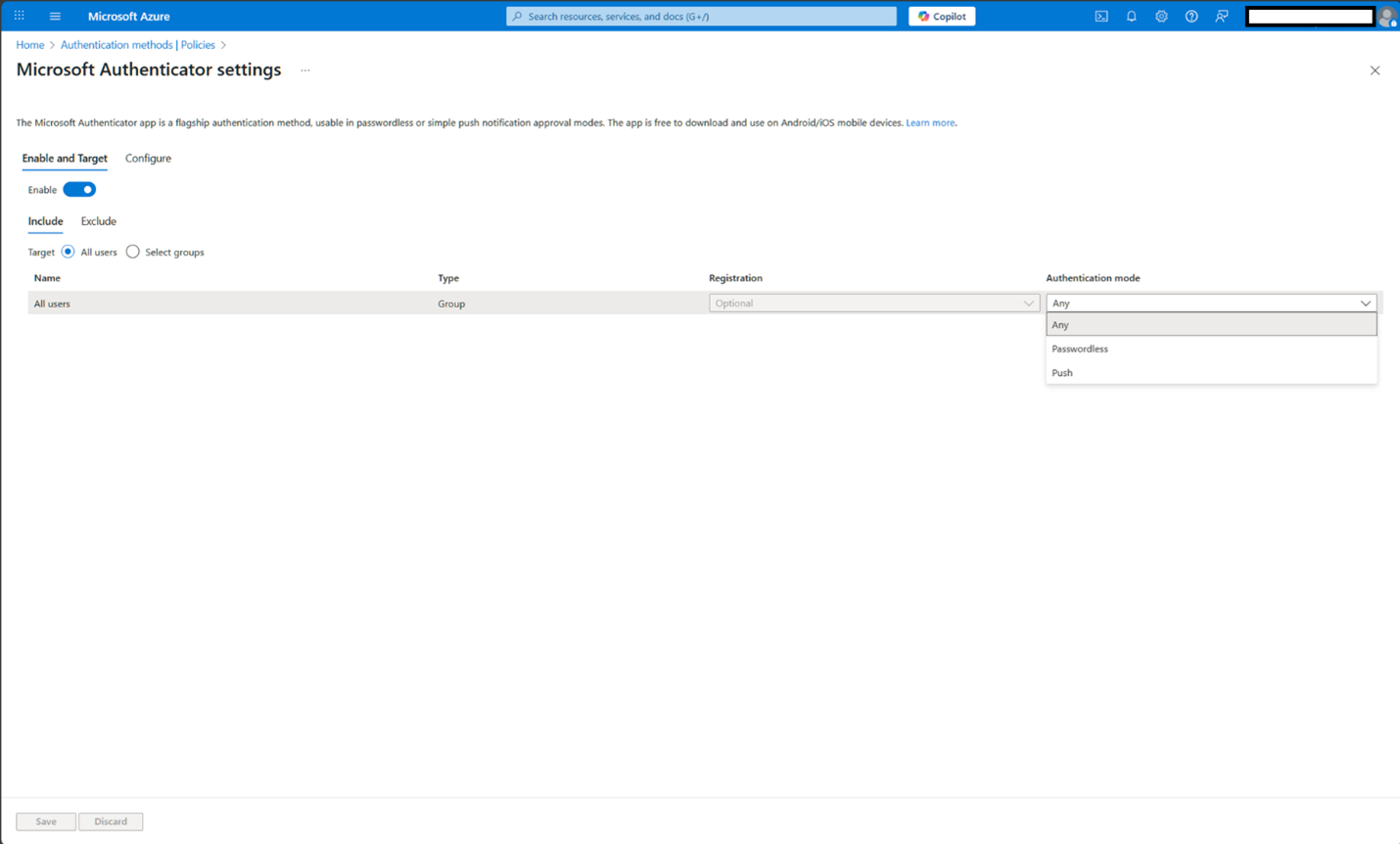Click the Discard button
This screenshot has height=844, width=1400.
pyautogui.click(x=111, y=821)
